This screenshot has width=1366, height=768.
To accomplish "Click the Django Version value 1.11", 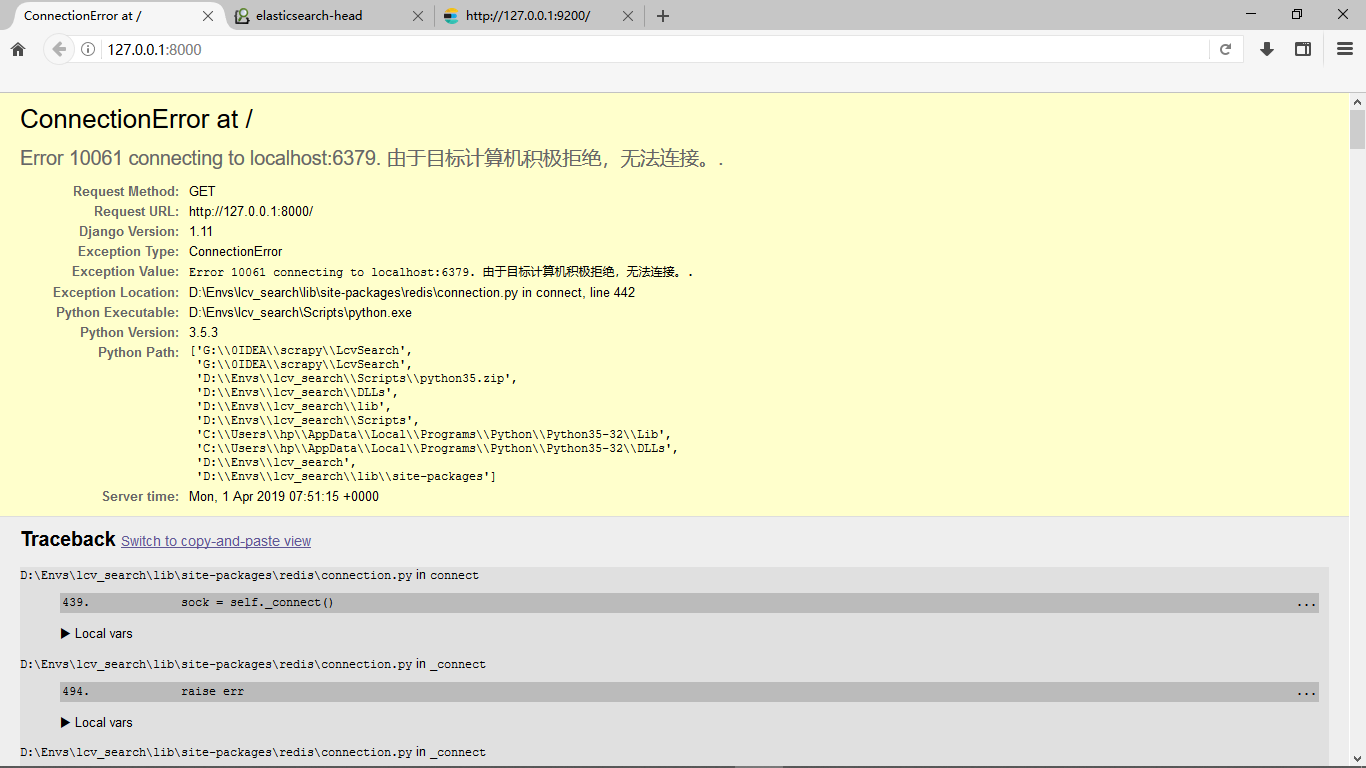I will 201,231.
